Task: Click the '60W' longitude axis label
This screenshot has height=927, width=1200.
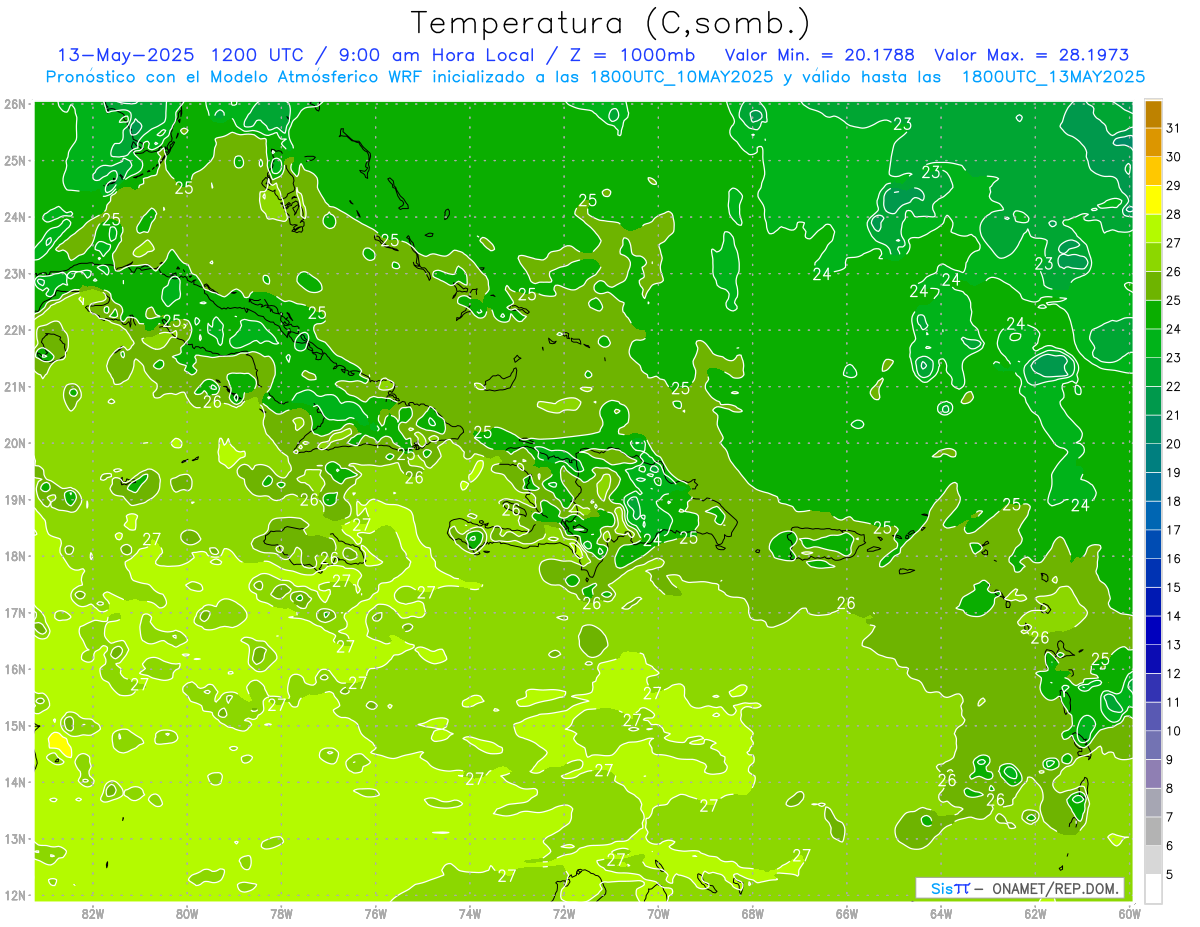Action: pyautogui.click(x=1129, y=912)
